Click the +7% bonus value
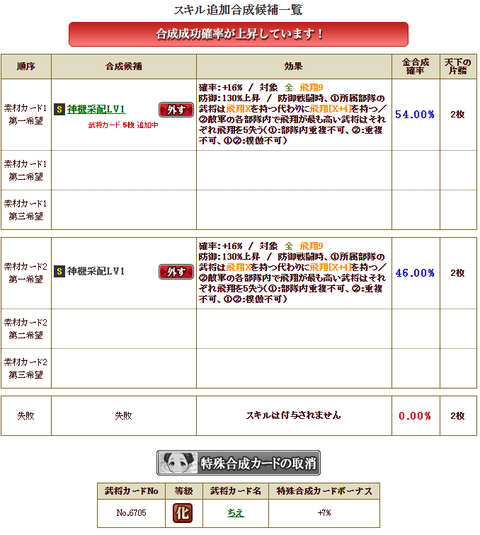480x535 pixels. click(x=324, y=513)
